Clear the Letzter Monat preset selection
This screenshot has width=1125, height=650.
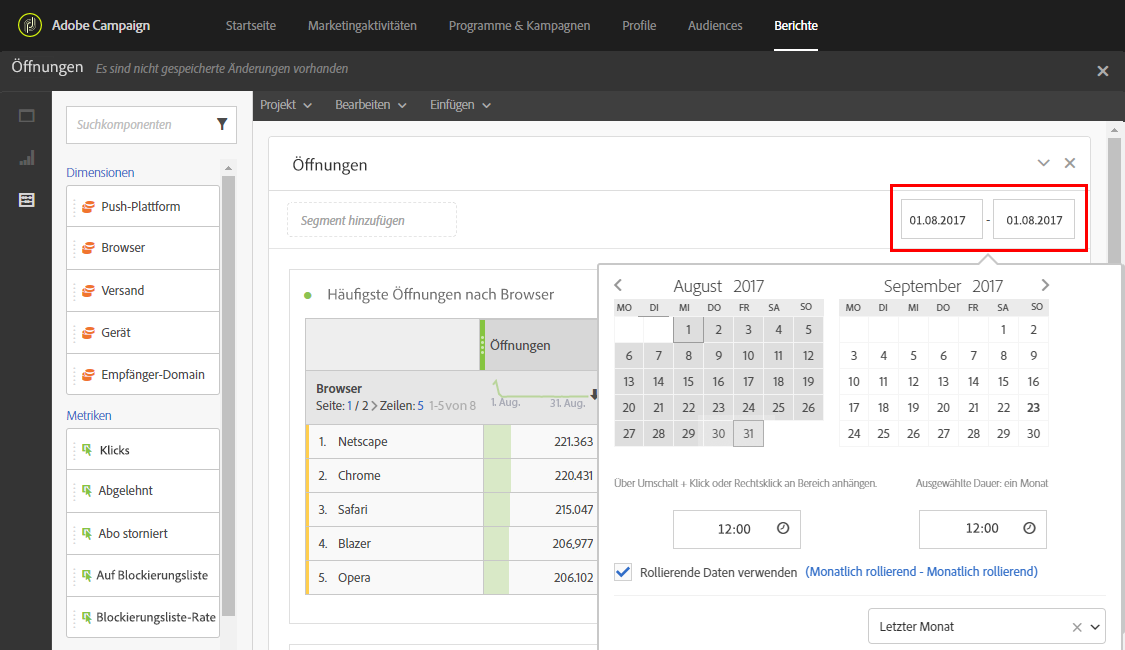click(x=1076, y=627)
